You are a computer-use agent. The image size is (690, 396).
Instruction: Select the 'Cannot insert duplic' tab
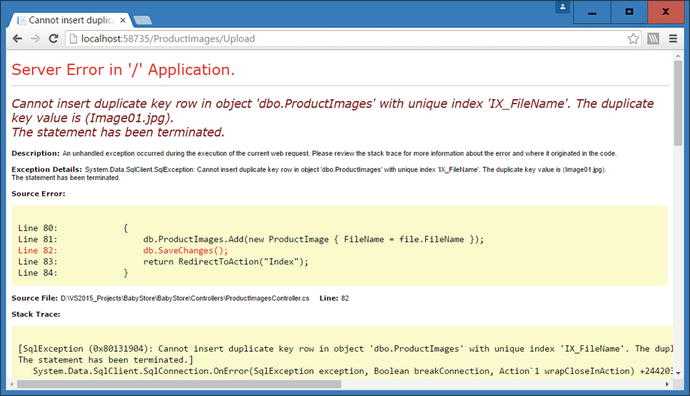click(x=70, y=20)
